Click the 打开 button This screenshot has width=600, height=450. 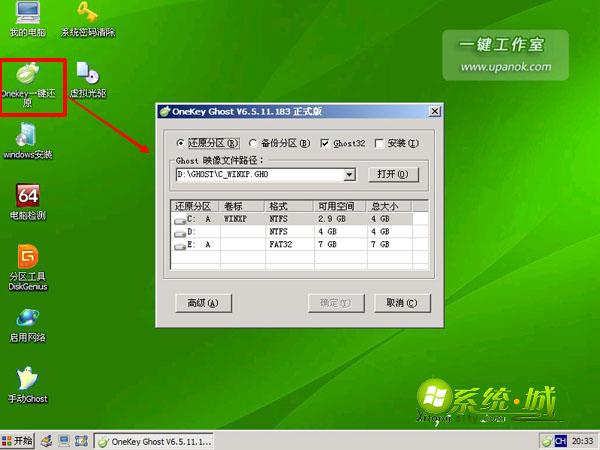393,174
